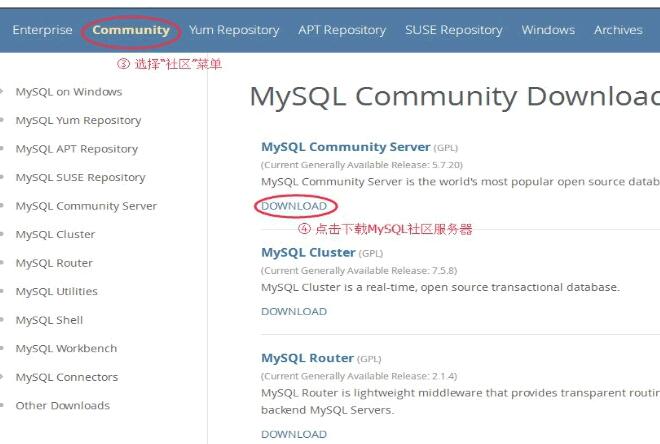Click the MySQL Cluster real-time database description
The width and height of the screenshot is (660, 444).
[x=440, y=287]
